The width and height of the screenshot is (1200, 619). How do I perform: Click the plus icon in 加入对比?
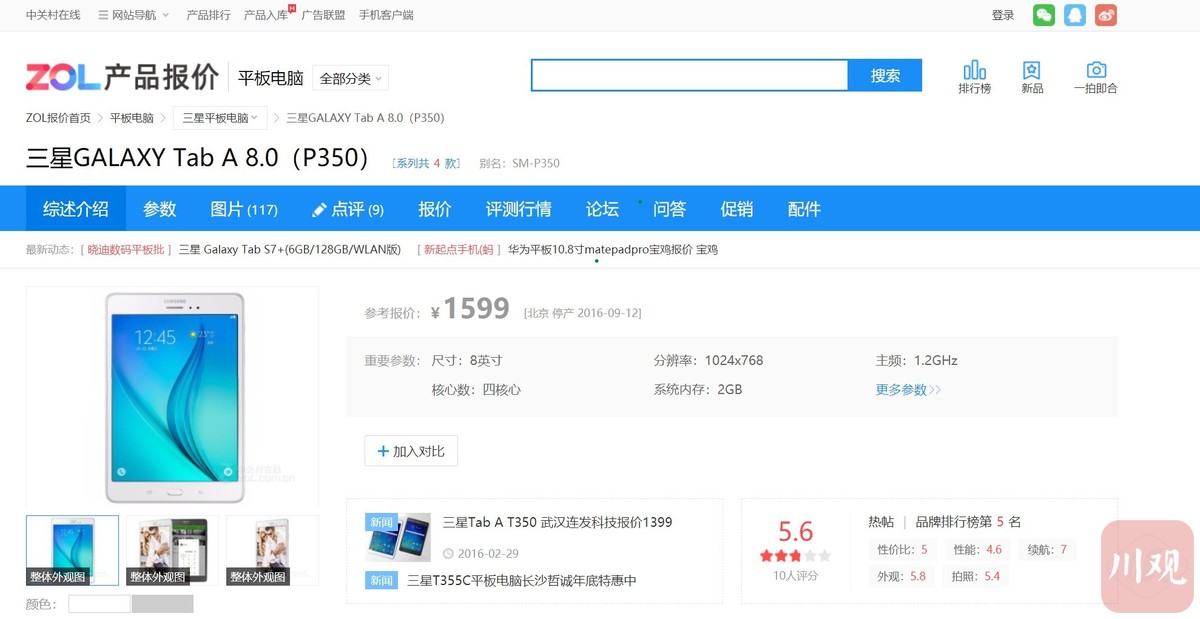click(x=383, y=451)
